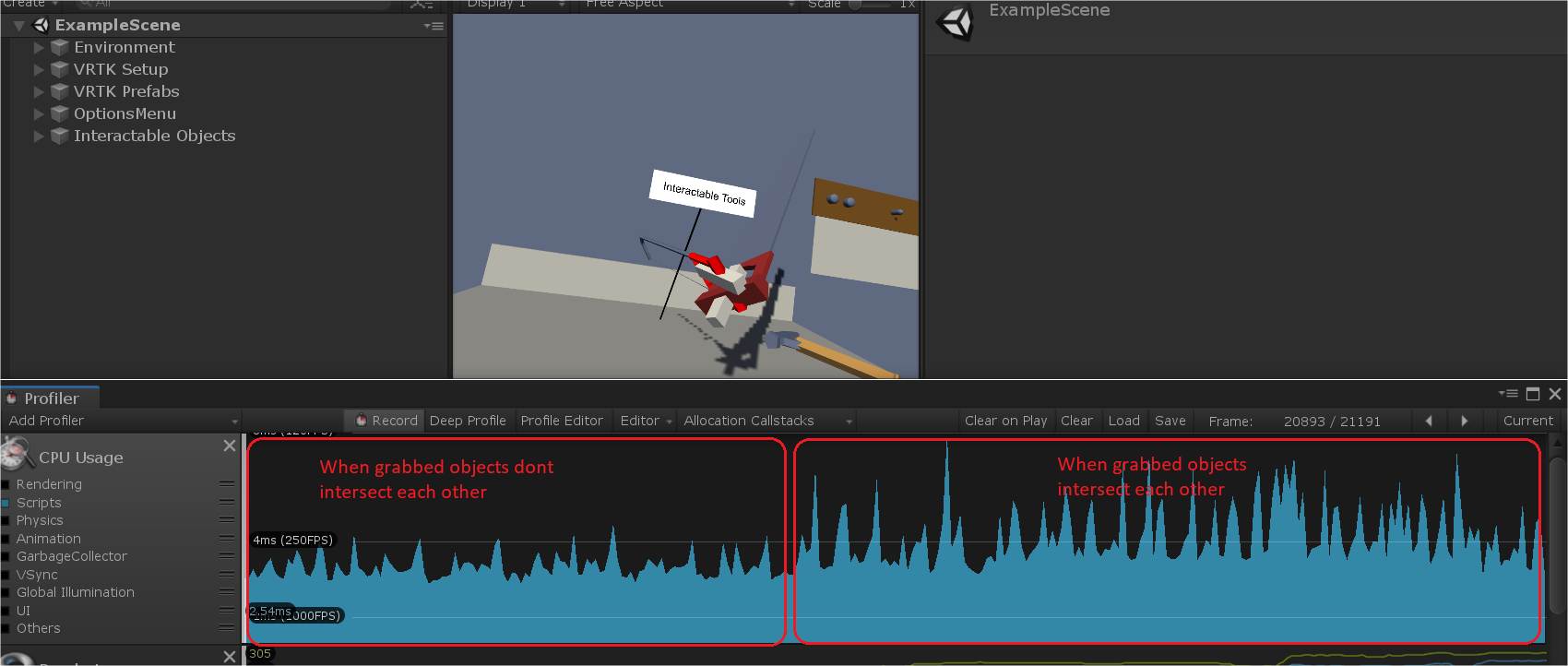The image size is (1568, 666).
Task: Close the Profiler window
Action: point(1555,394)
